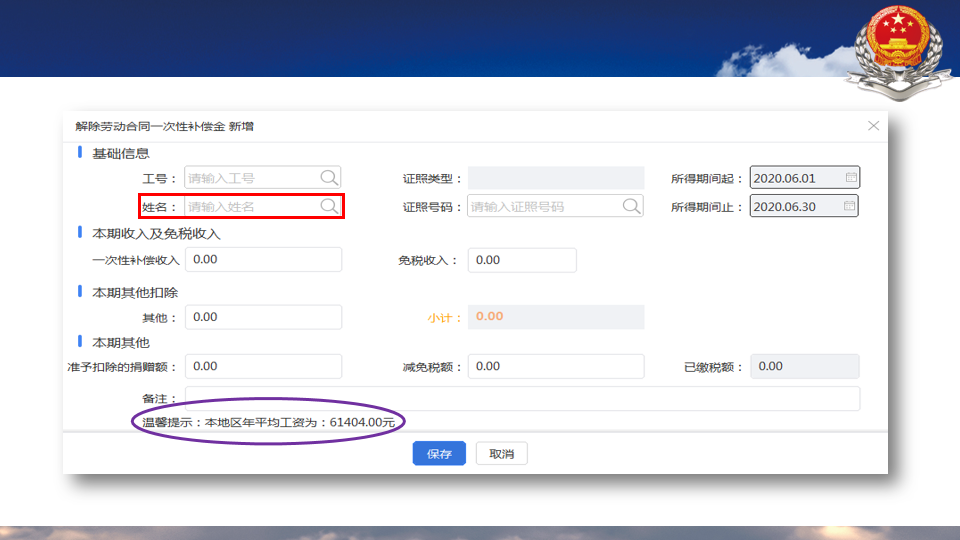The width and height of the screenshot is (960, 540).
Task: Click the 证照类型 field
Action: pyautogui.click(x=556, y=178)
